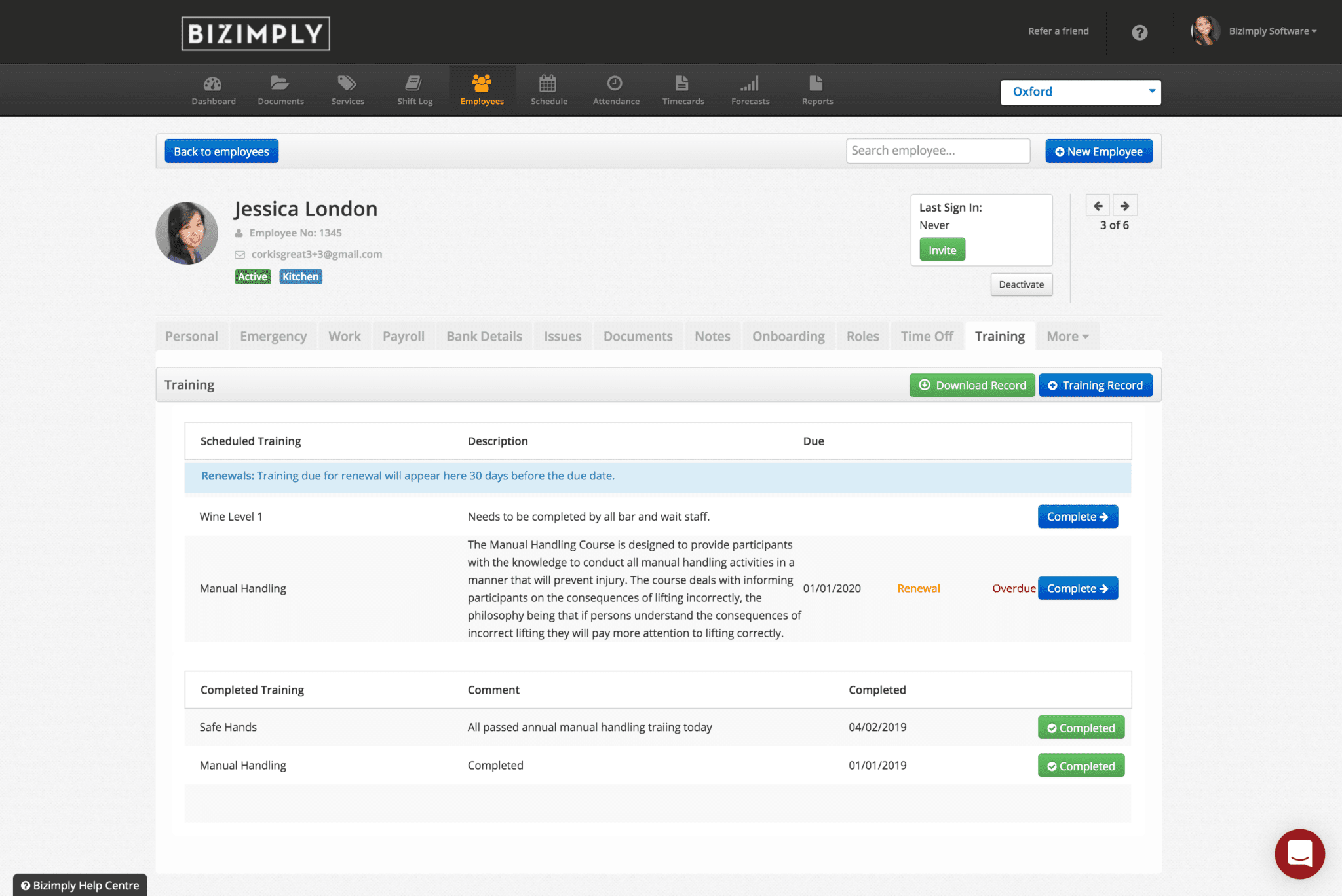Open the chat bubble widget
Screen dimensions: 1342x896
pyautogui.click(x=1299, y=853)
